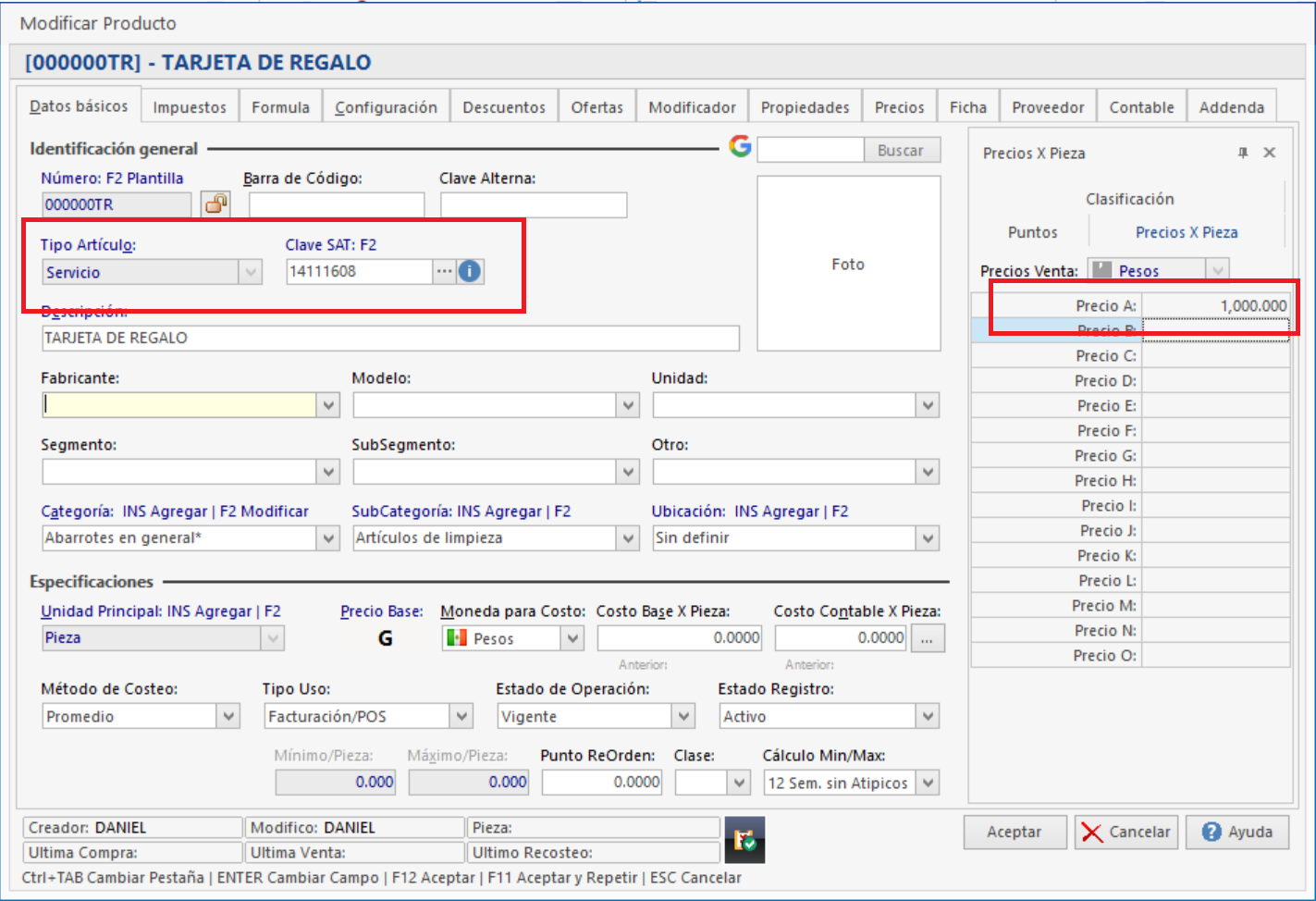
Task: Click the Foto image placeholder
Action: pos(848,265)
